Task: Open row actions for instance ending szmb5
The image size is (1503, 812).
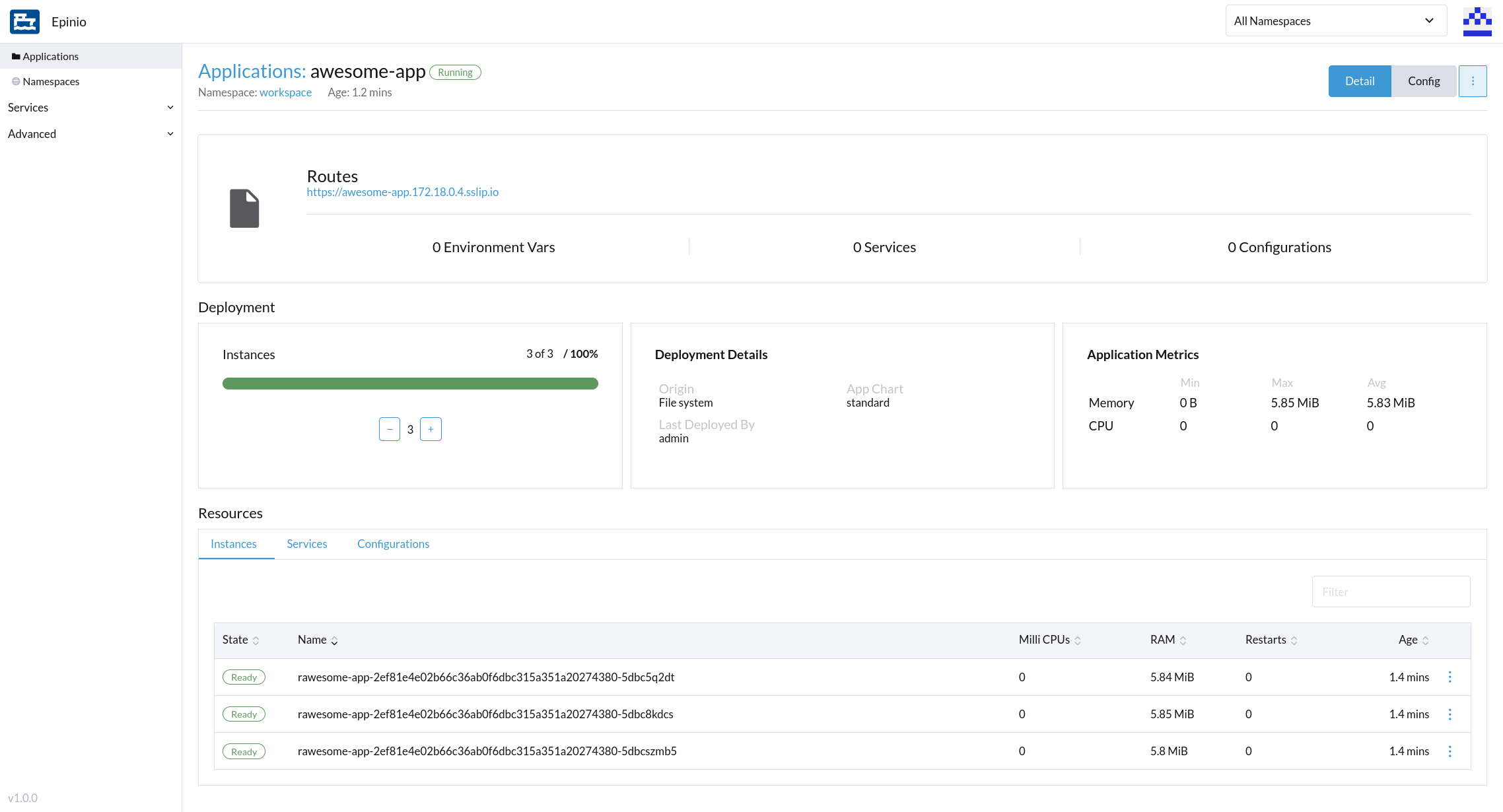Action: 1450,751
